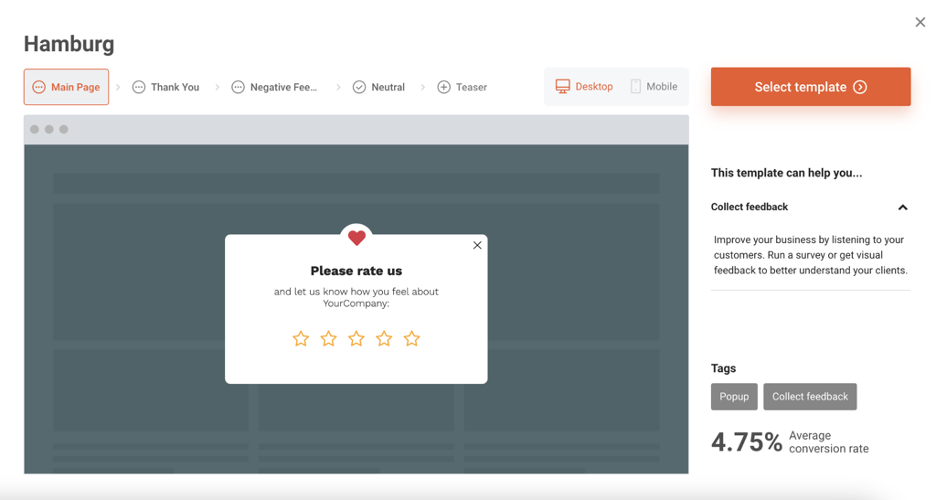Open the Teaser step tab
This screenshot has height=500, width=936.
[462, 87]
